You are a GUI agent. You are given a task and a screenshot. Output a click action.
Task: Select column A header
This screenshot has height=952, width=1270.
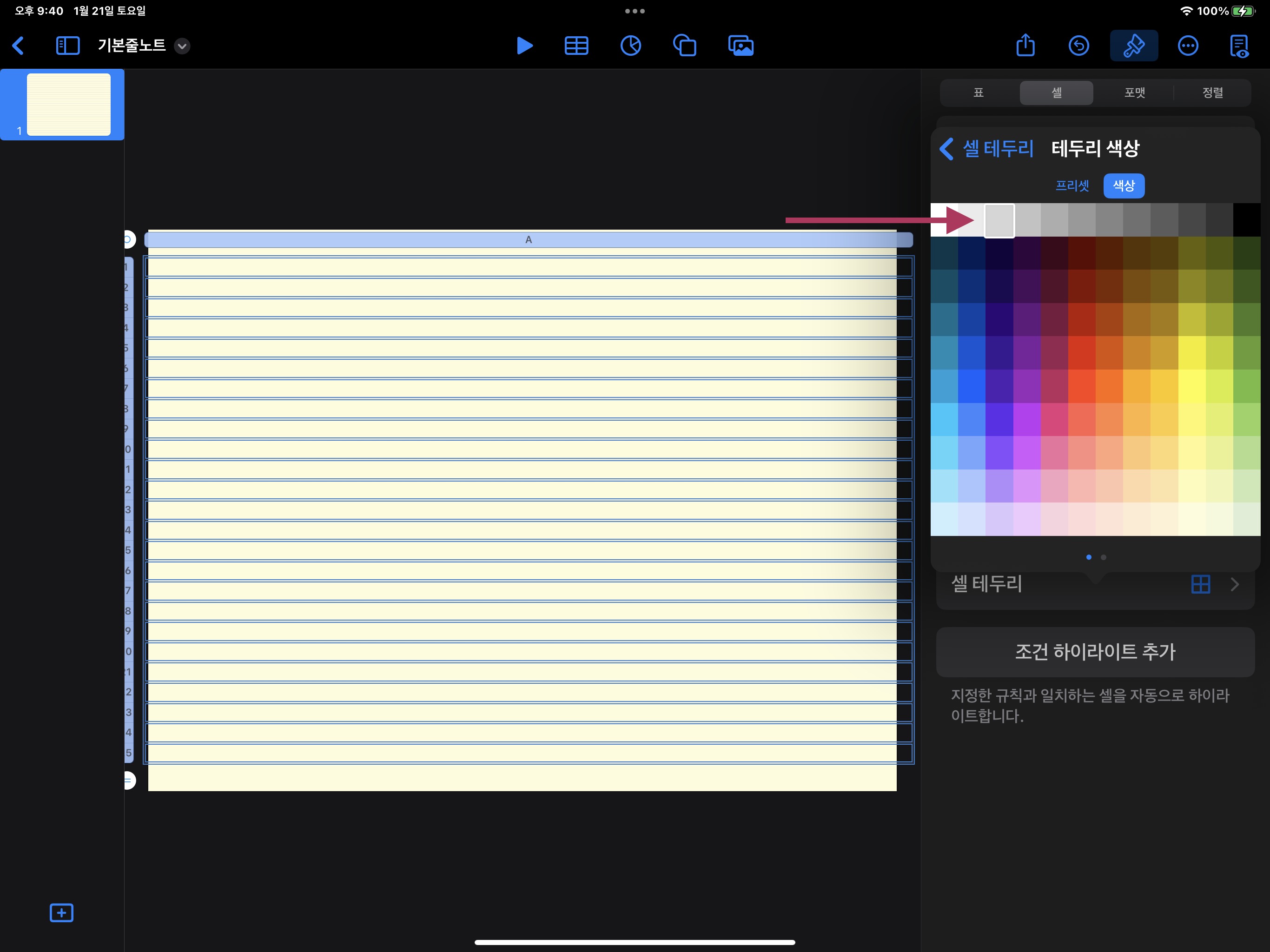click(528, 239)
